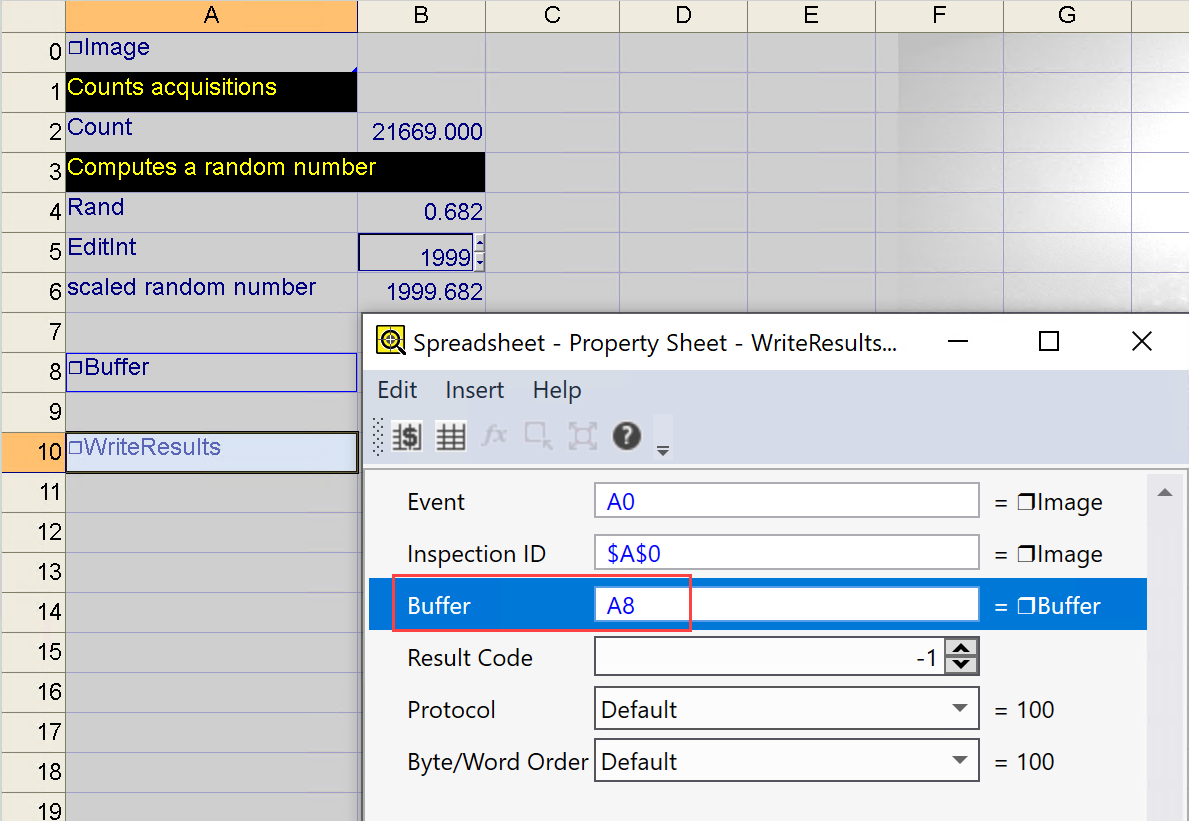Increase the Result Code value
Viewport: 1189px width, 821px height.
(x=962, y=649)
